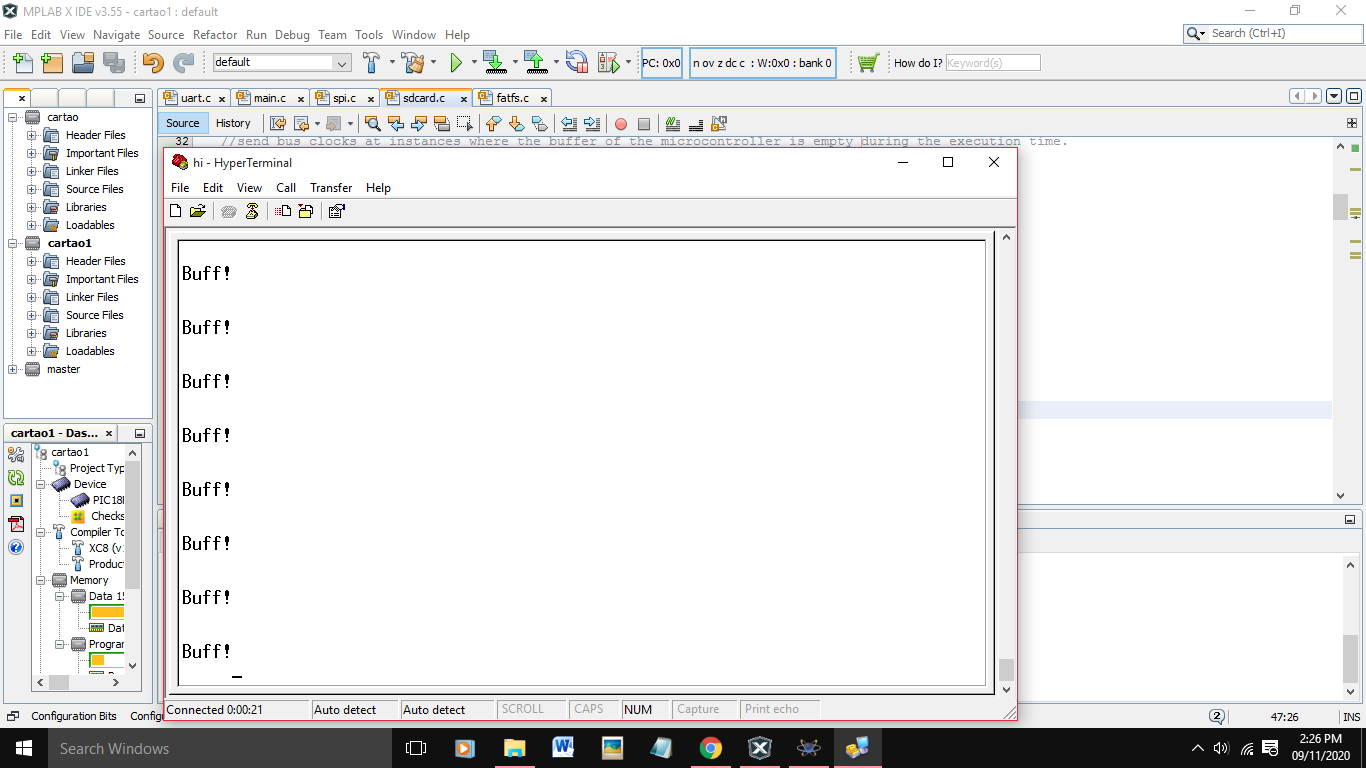Viewport: 1366px width, 768px height.
Task: Open the MPLAB Navigate menu
Action: pos(116,34)
